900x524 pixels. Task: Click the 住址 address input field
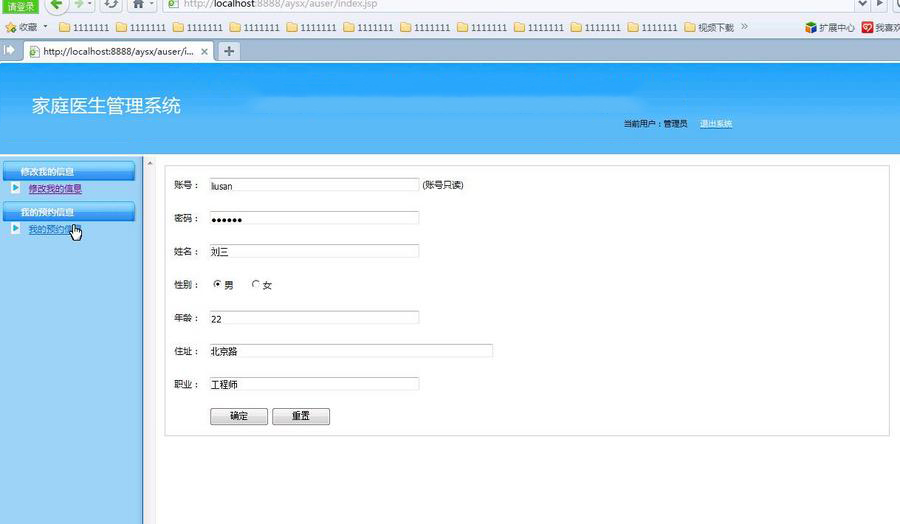click(x=350, y=351)
